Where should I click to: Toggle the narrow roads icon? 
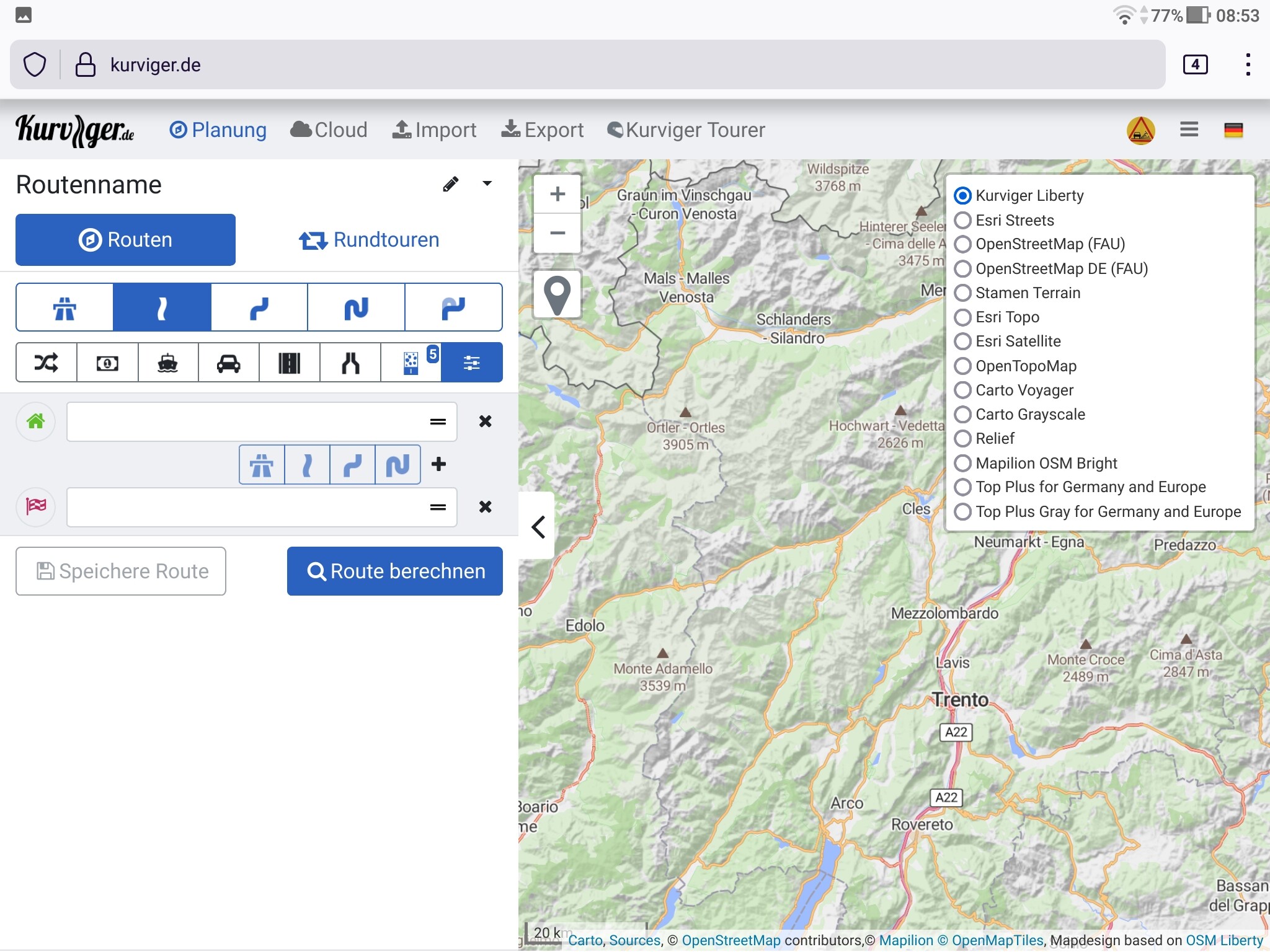(x=350, y=363)
